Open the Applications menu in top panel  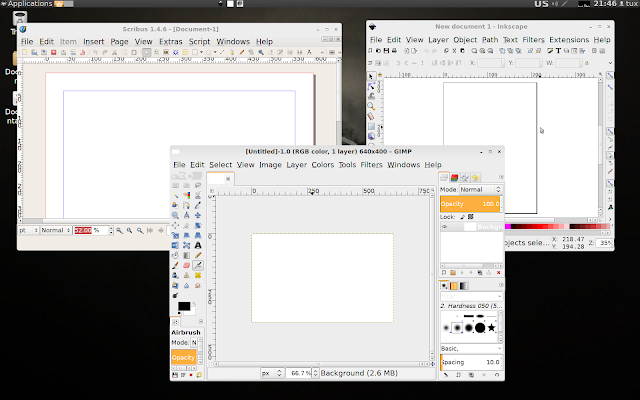28,5
